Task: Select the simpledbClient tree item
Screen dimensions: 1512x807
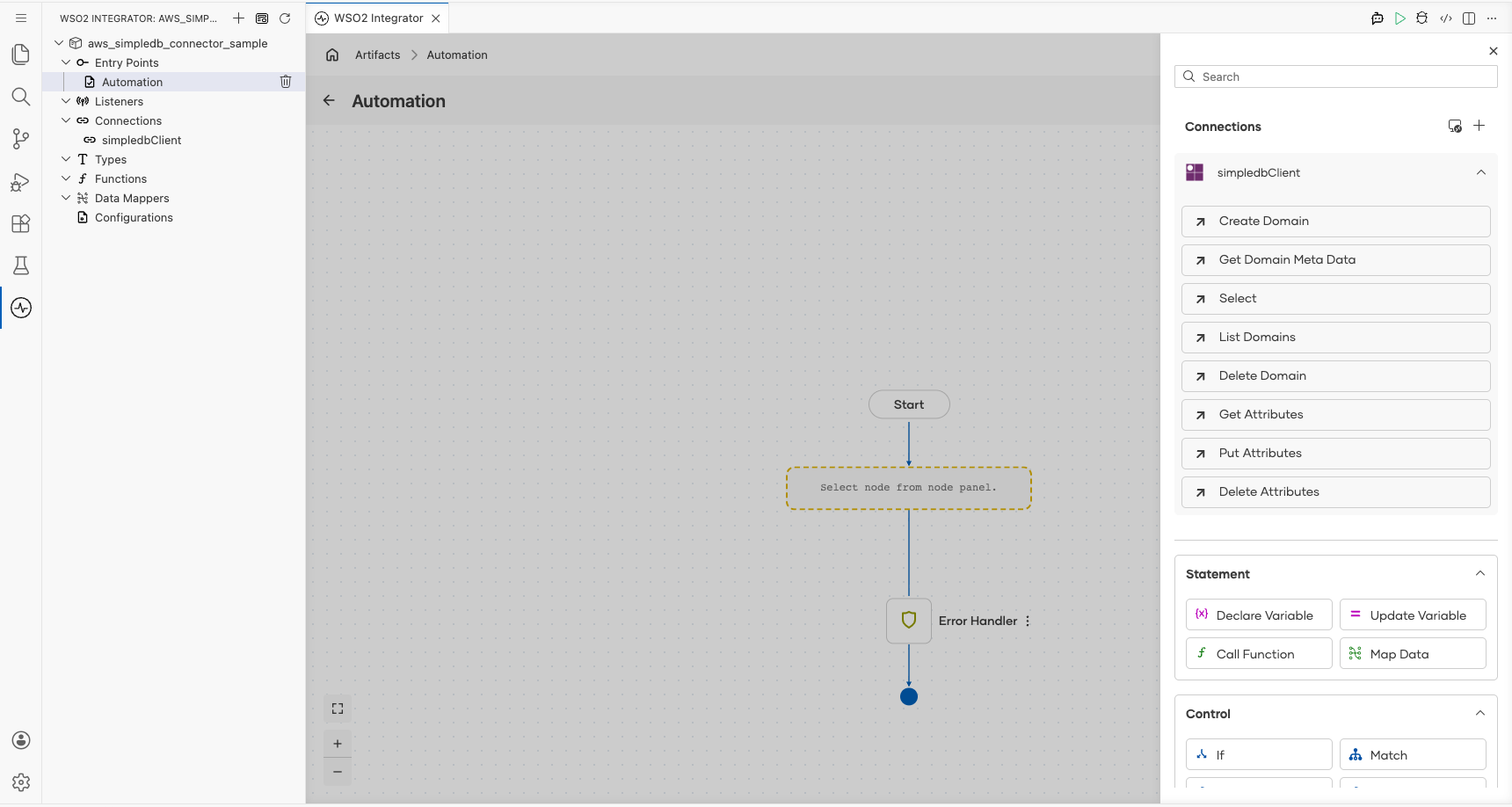Action: pyautogui.click(x=141, y=140)
